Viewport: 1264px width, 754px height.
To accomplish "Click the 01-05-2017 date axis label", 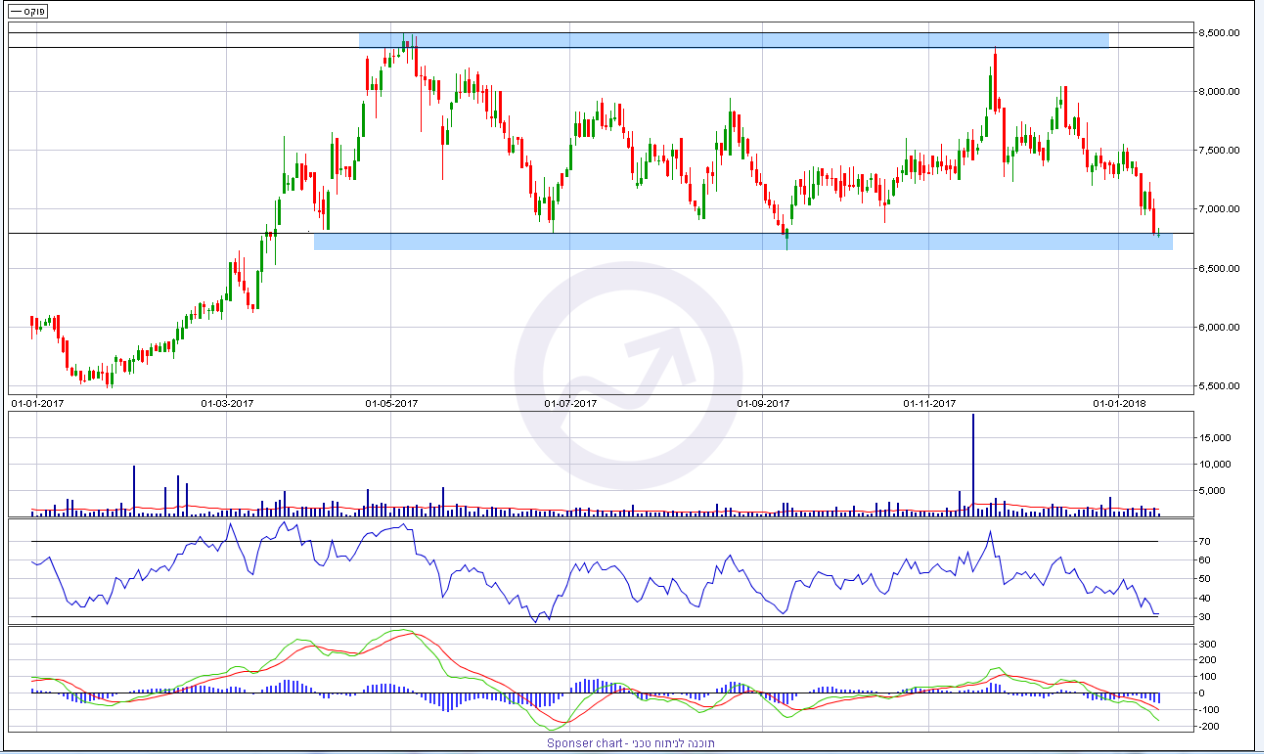I will 391,404.
